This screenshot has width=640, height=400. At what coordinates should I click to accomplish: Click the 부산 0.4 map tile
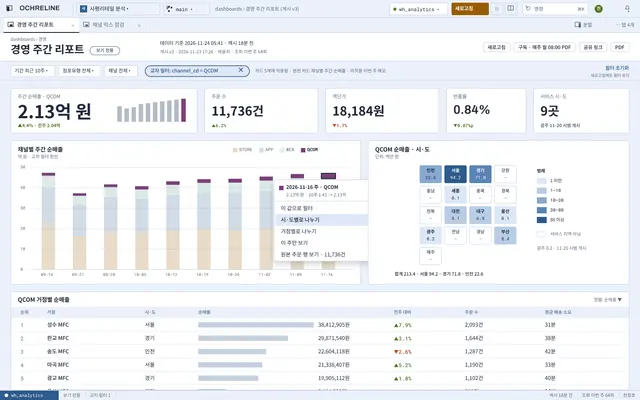pyautogui.click(x=505, y=236)
